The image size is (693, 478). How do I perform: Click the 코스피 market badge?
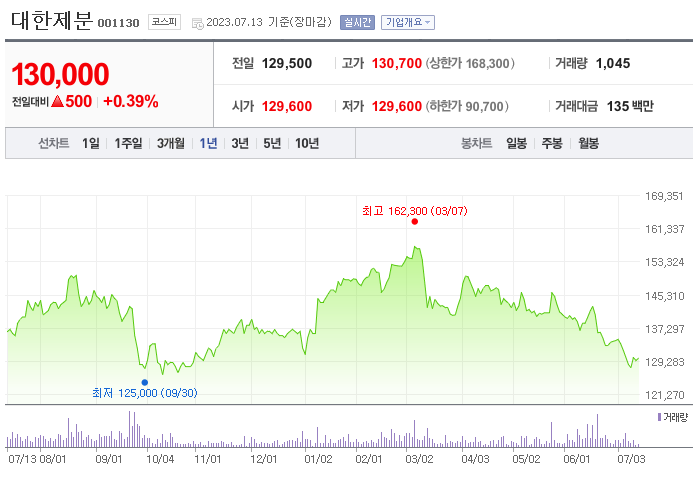(164, 22)
